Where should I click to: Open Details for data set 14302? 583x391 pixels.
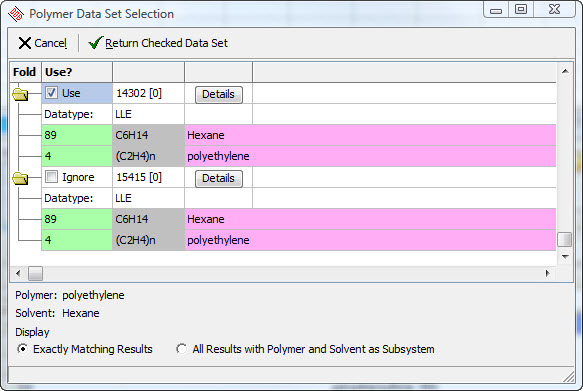(219, 94)
